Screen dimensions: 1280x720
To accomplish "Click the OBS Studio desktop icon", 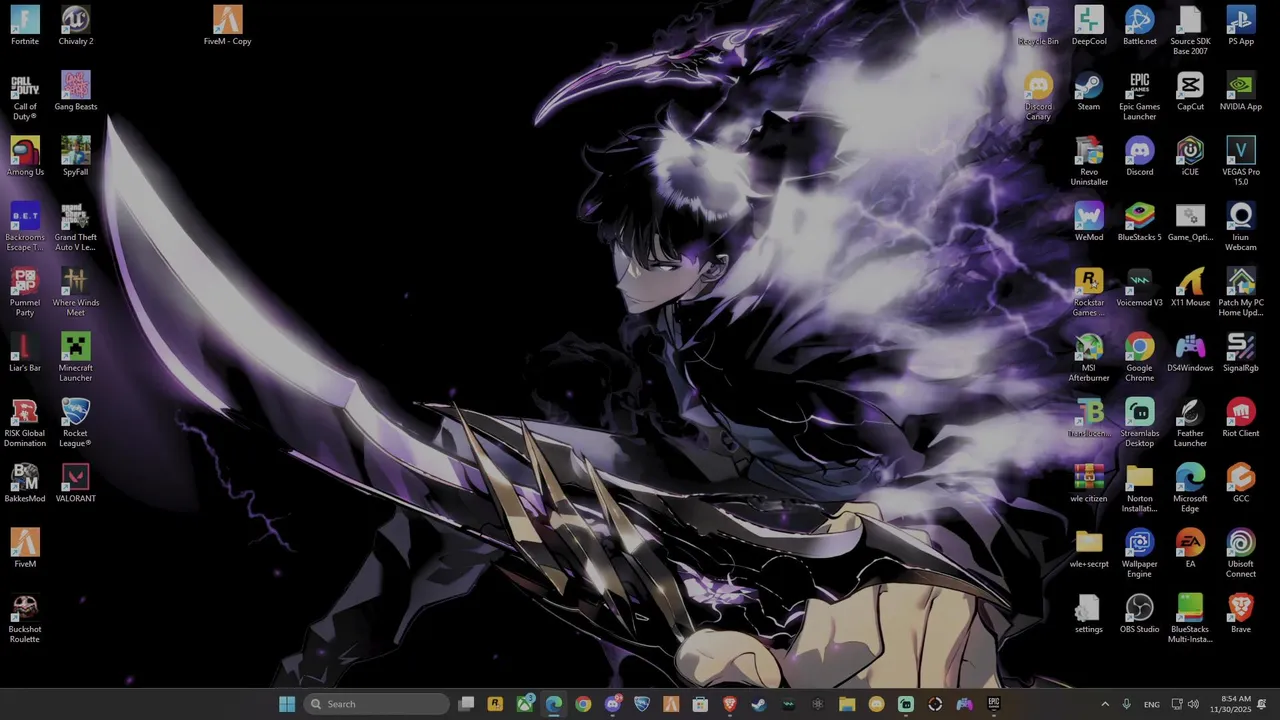I will (1140, 614).
